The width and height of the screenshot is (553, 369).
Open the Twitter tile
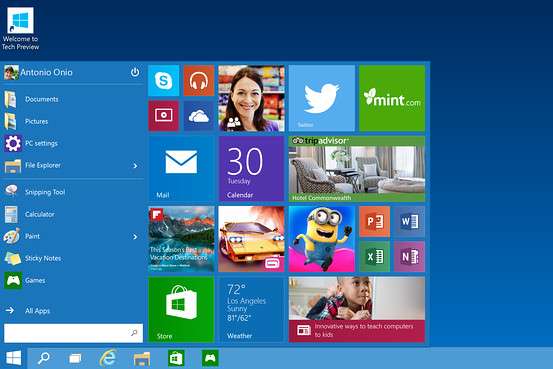(x=322, y=98)
